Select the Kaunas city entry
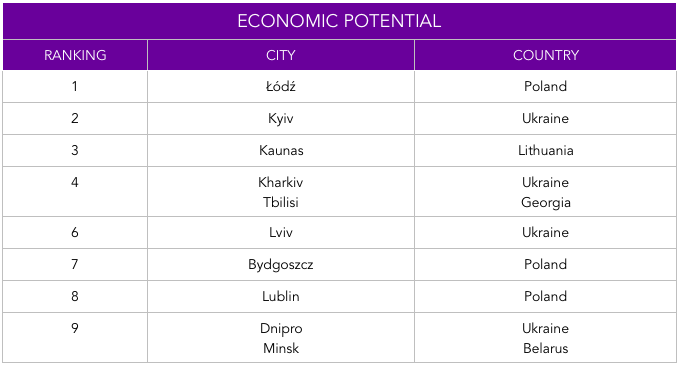The height and width of the screenshot is (367, 681). (x=281, y=150)
